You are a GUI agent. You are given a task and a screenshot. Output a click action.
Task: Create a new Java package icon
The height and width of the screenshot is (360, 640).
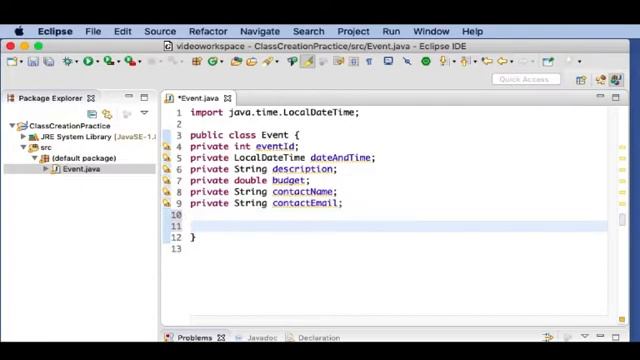tap(197, 61)
